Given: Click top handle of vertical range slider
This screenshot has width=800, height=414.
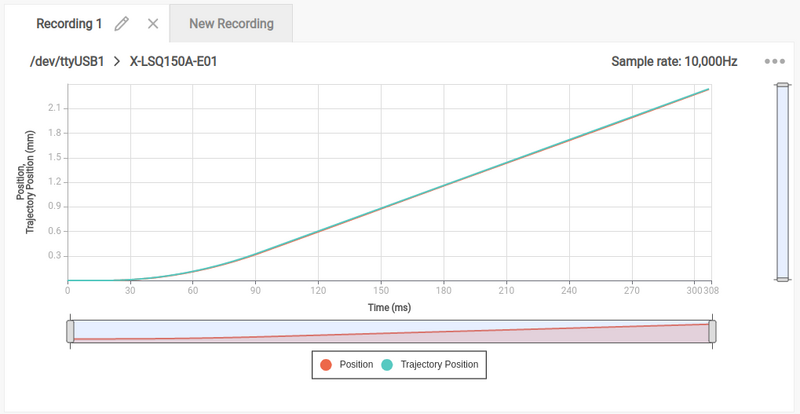Looking at the screenshot, I should (783, 85).
